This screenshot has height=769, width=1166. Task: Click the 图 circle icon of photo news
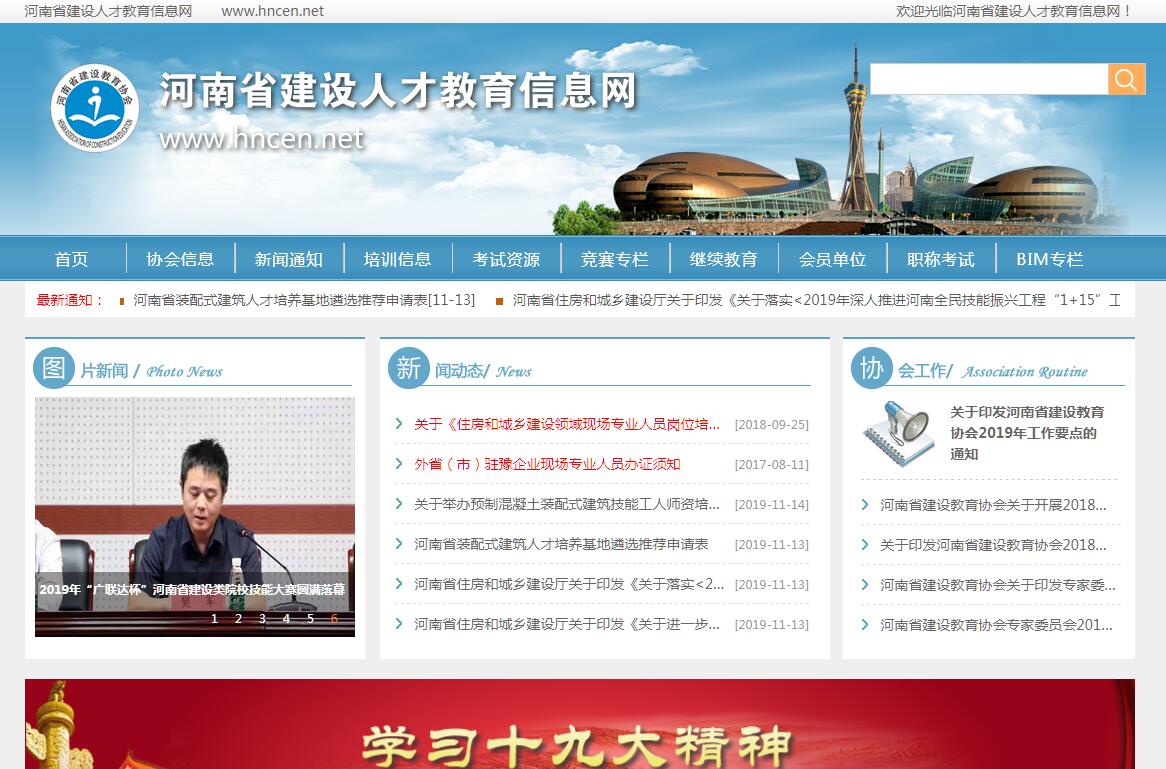(x=54, y=368)
